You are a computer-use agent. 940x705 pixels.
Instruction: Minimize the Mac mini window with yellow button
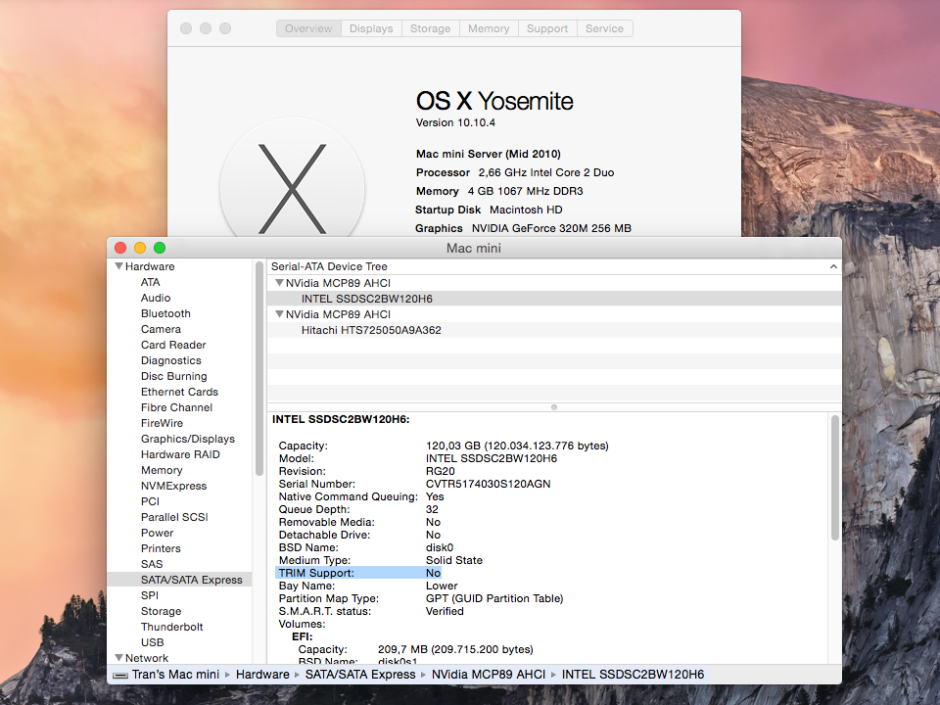click(140, 248)
